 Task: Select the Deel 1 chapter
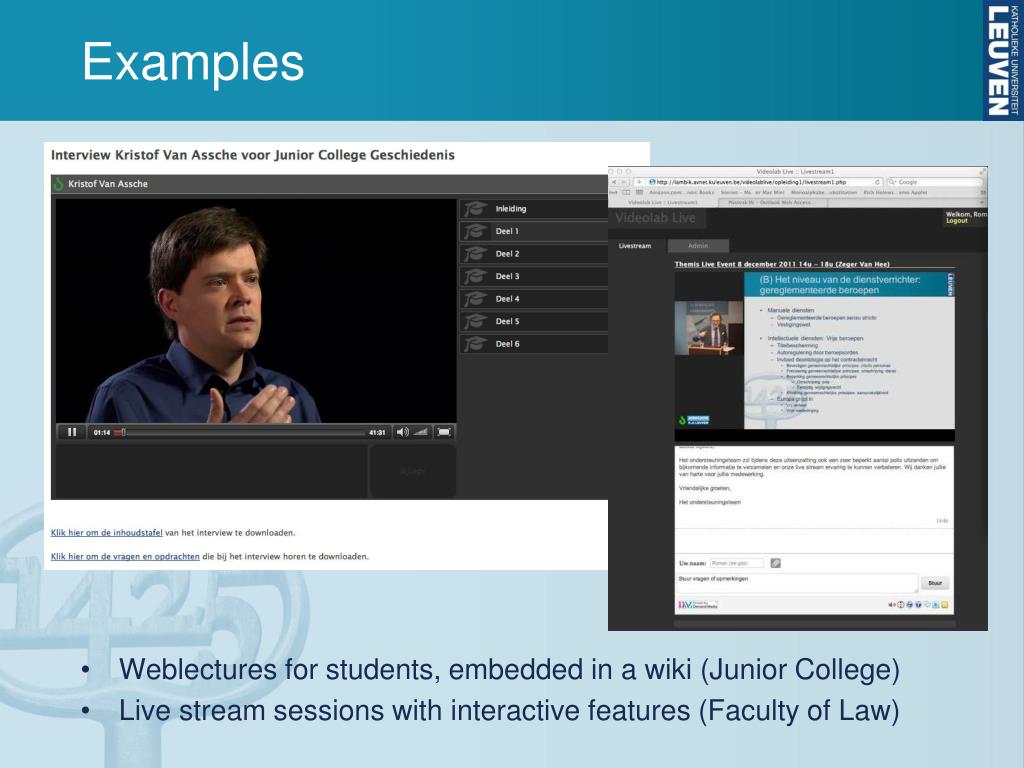534,231
